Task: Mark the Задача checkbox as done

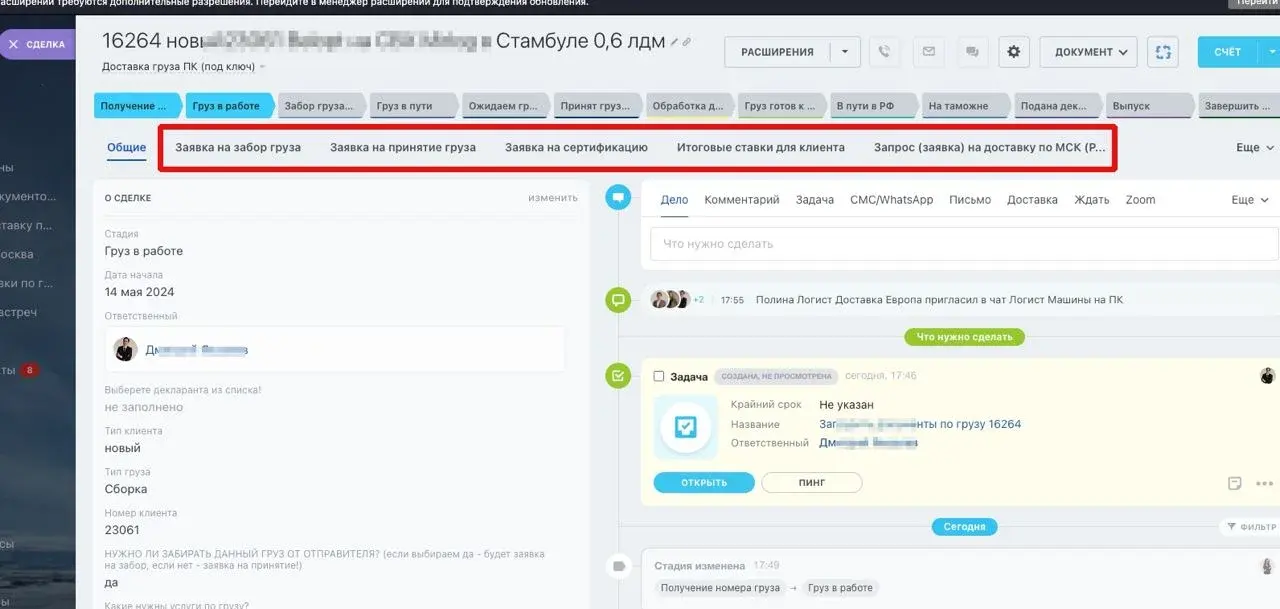Action: [659, 376]
